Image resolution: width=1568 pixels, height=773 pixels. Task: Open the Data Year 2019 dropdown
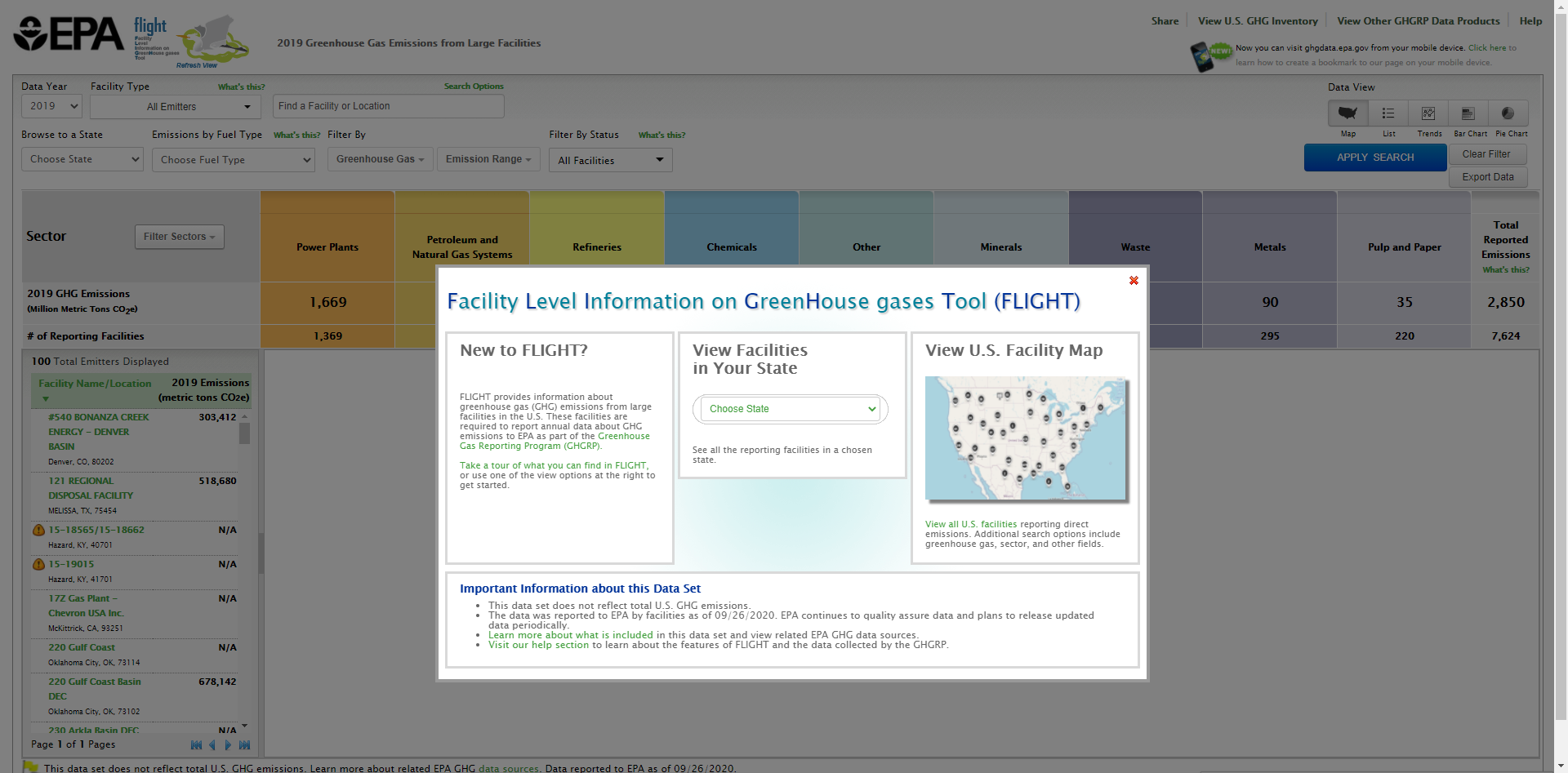click(51, 106)
